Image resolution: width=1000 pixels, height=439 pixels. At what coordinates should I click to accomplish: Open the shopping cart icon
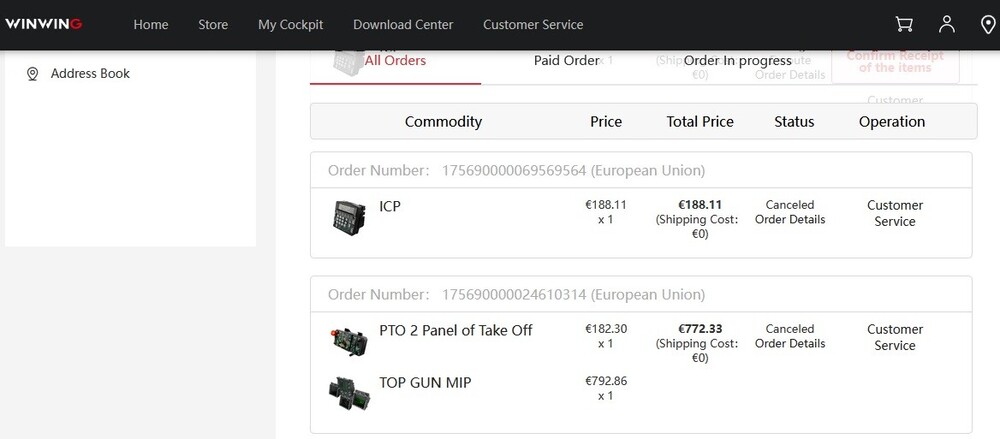904,24
